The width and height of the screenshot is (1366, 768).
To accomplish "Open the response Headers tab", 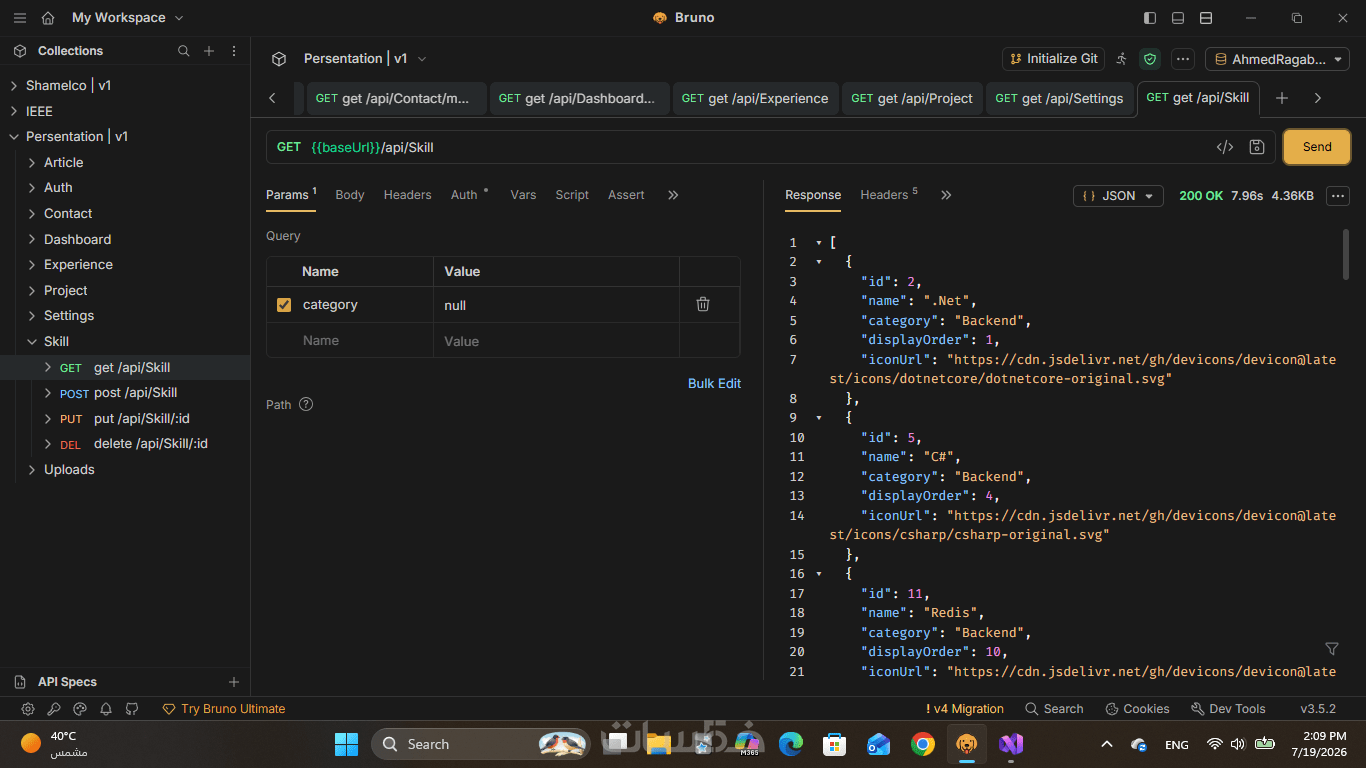I will tap(888, 195).
